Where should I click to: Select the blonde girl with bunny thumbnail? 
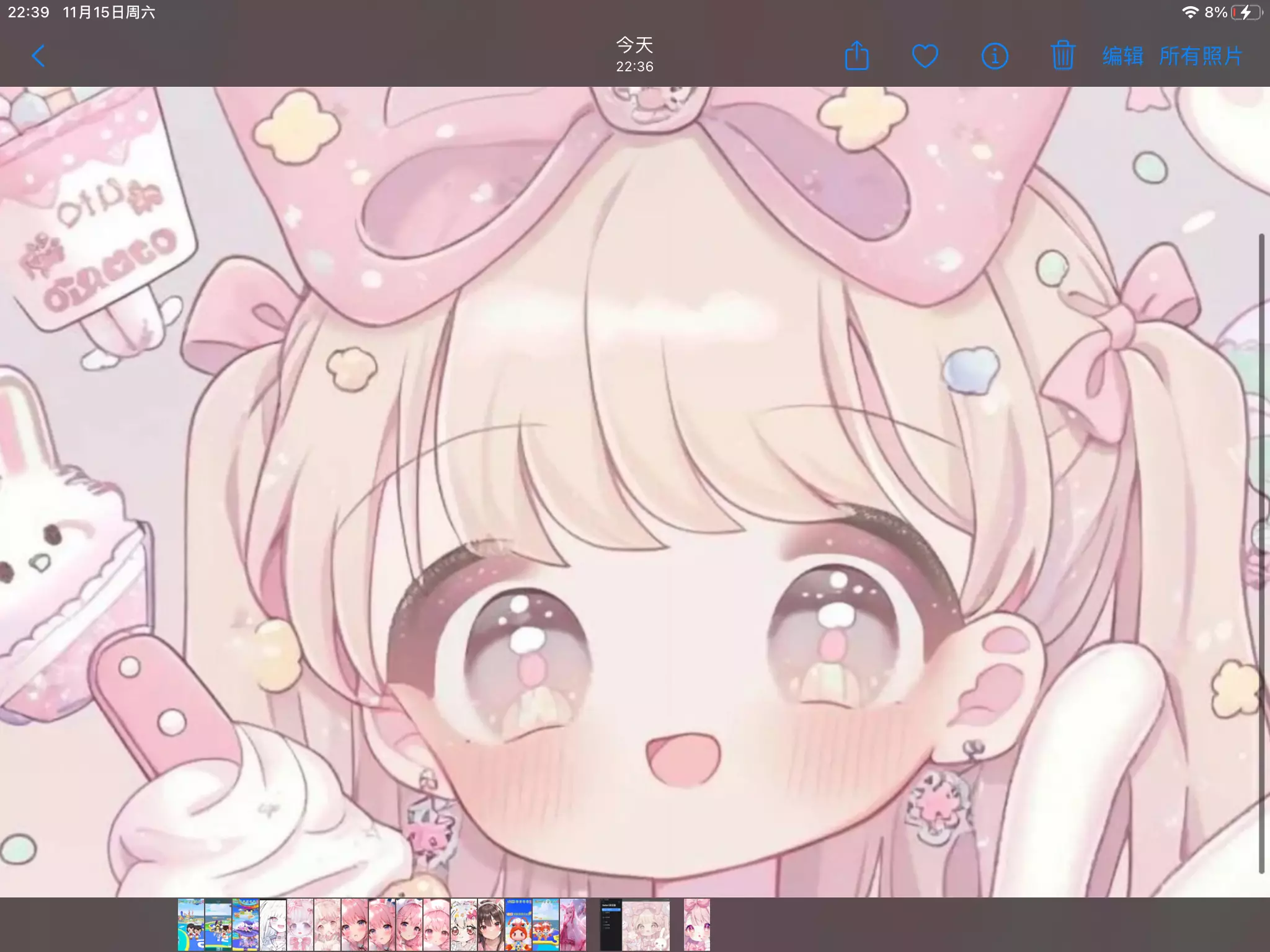tap(646, 925)
